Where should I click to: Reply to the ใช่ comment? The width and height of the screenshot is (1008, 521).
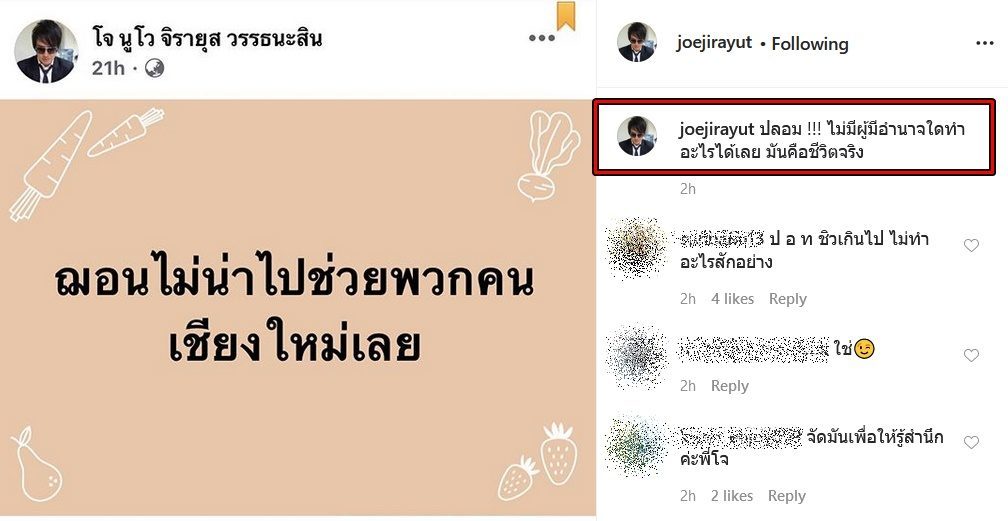(x=730, y=386)
